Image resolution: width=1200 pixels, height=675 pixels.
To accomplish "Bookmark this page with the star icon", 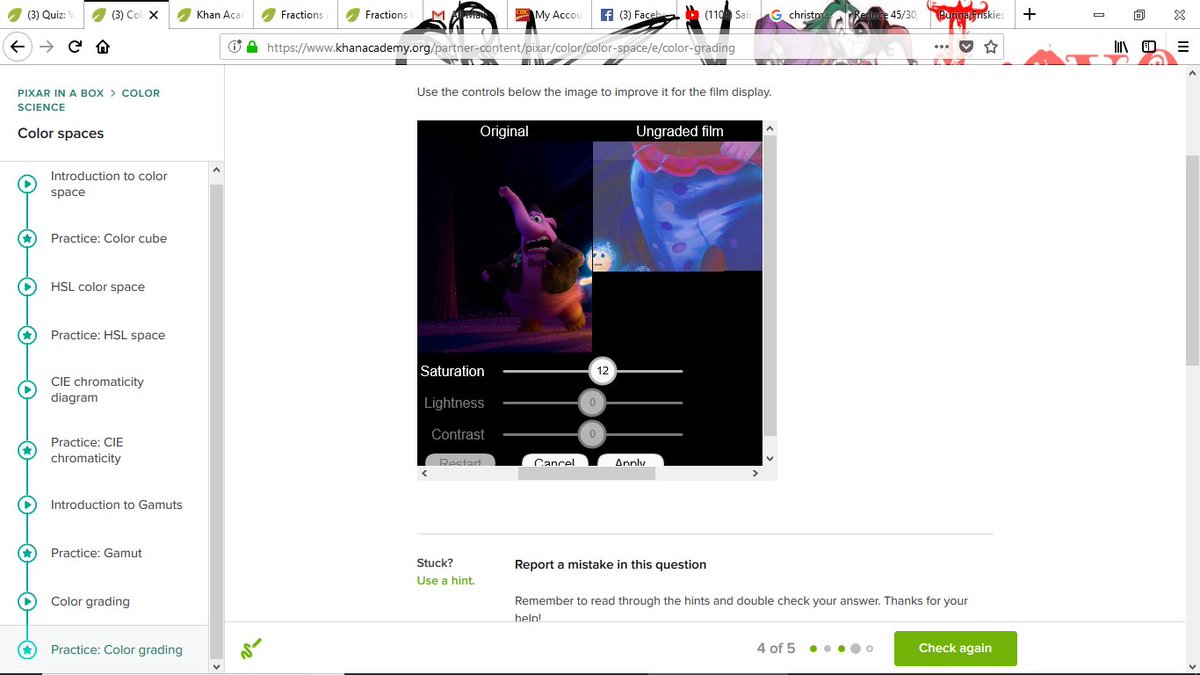I will click(x=991, y=47).
